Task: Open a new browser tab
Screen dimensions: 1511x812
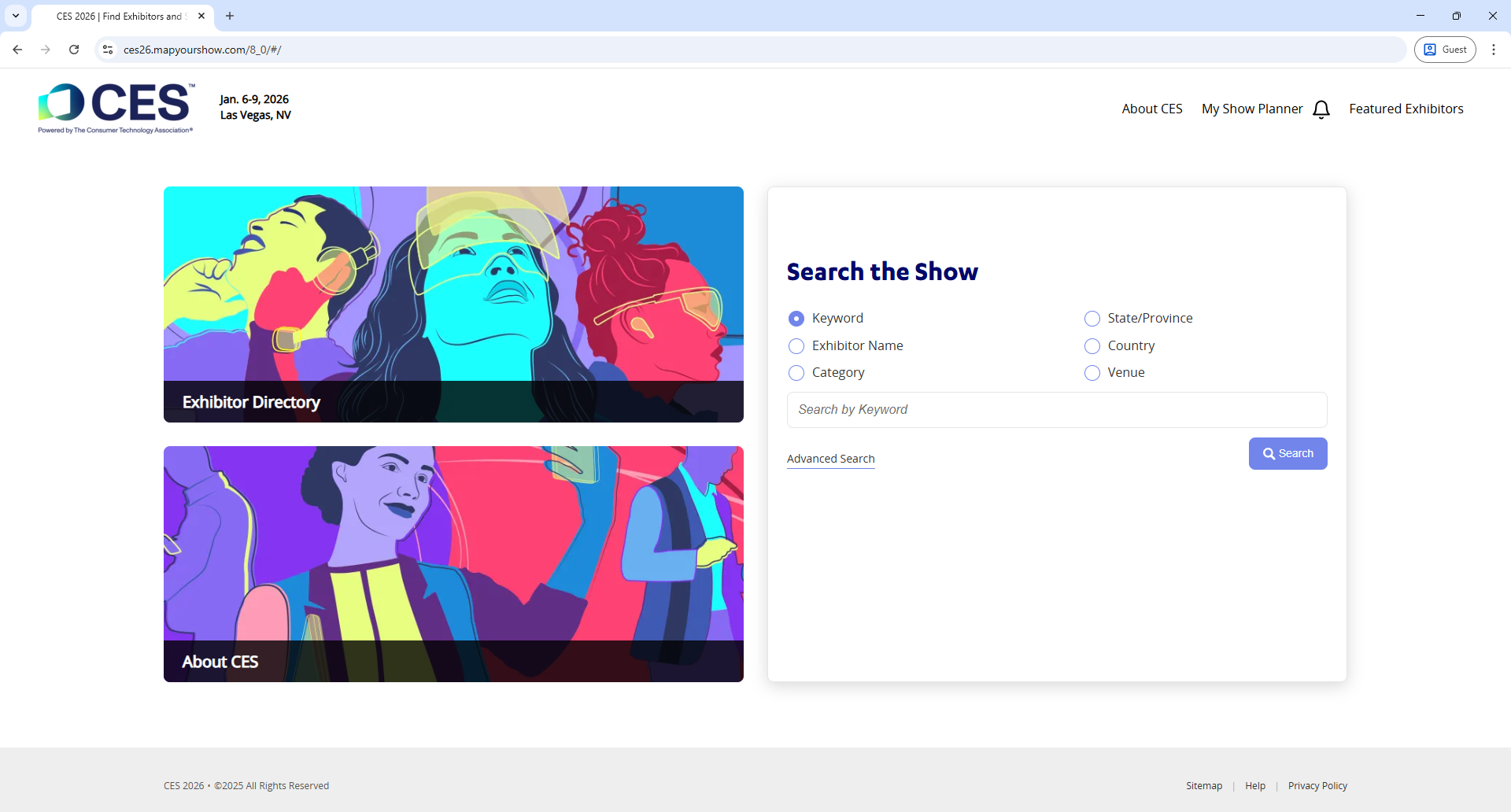Action: pos(230,16)
